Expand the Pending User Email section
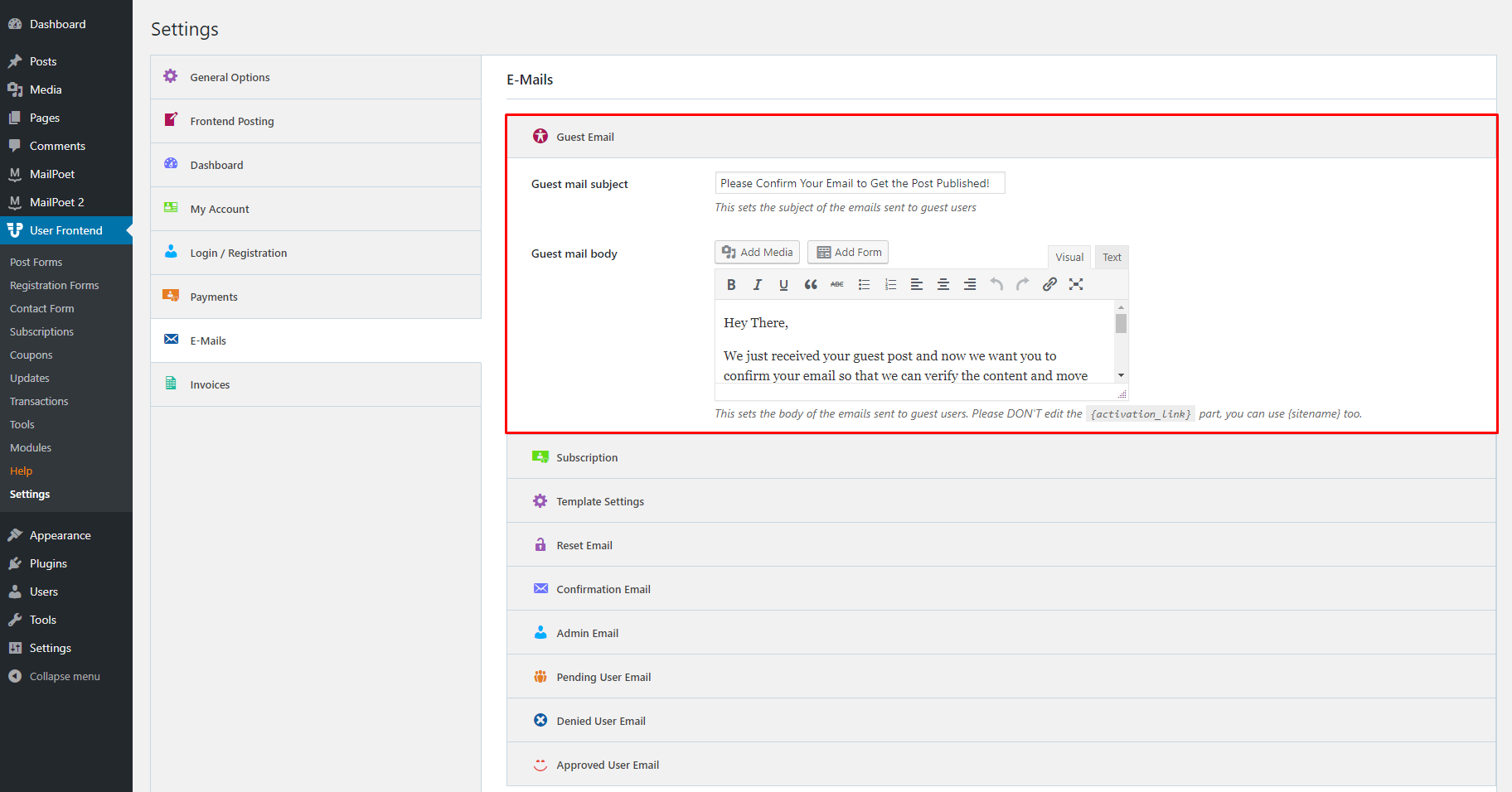The width and height of the screenshot is (1512, 792). click(1001, 677)
